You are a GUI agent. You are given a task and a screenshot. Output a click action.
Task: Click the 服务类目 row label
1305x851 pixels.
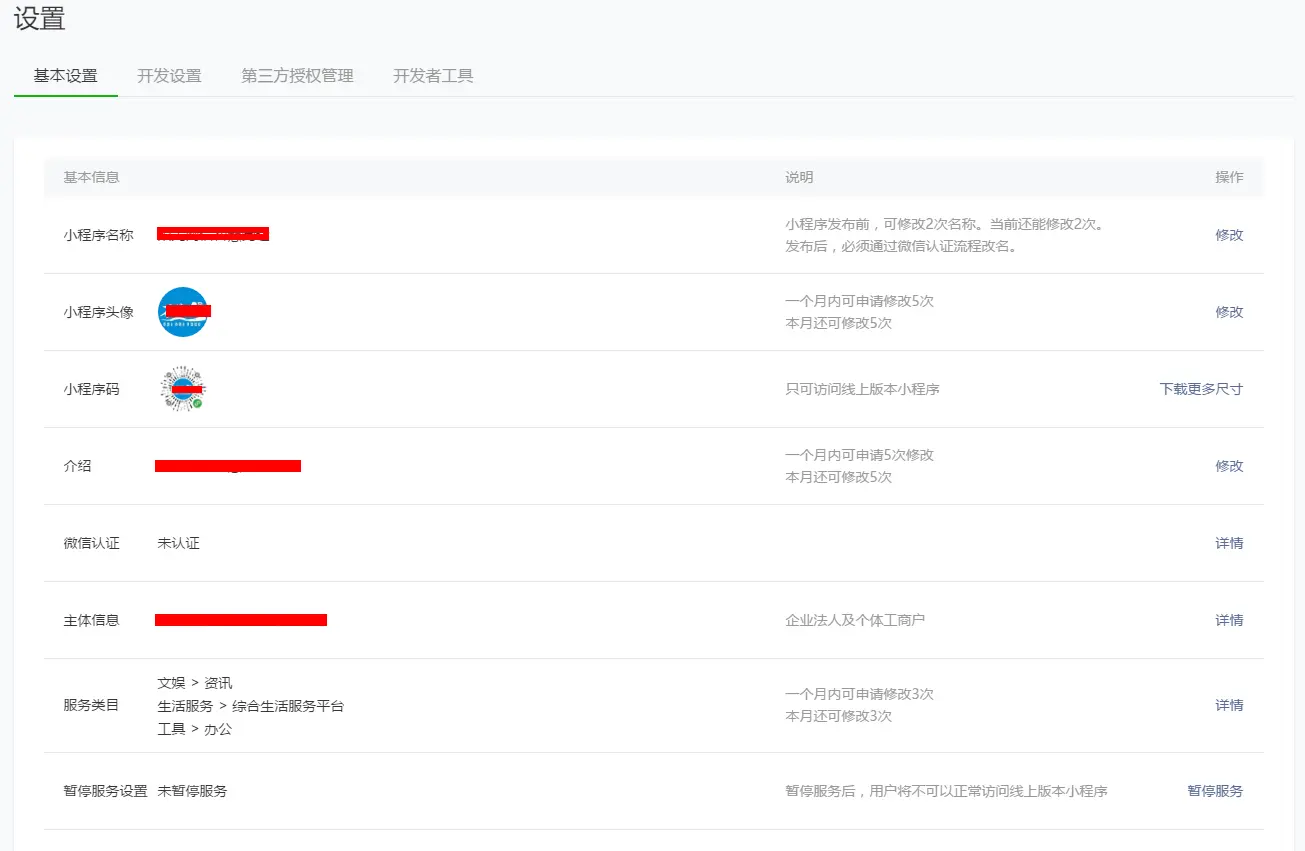click(x=91, y=705)
